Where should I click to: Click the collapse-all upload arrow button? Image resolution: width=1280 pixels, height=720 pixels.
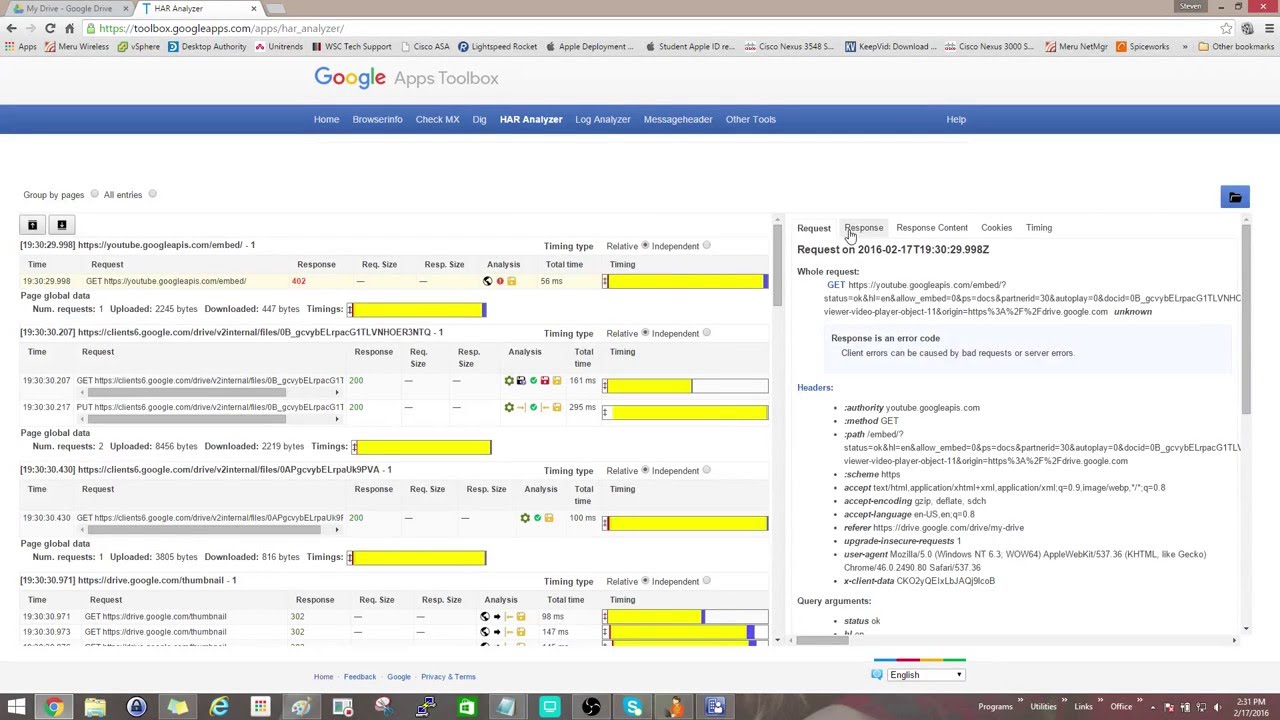(32, 225)
